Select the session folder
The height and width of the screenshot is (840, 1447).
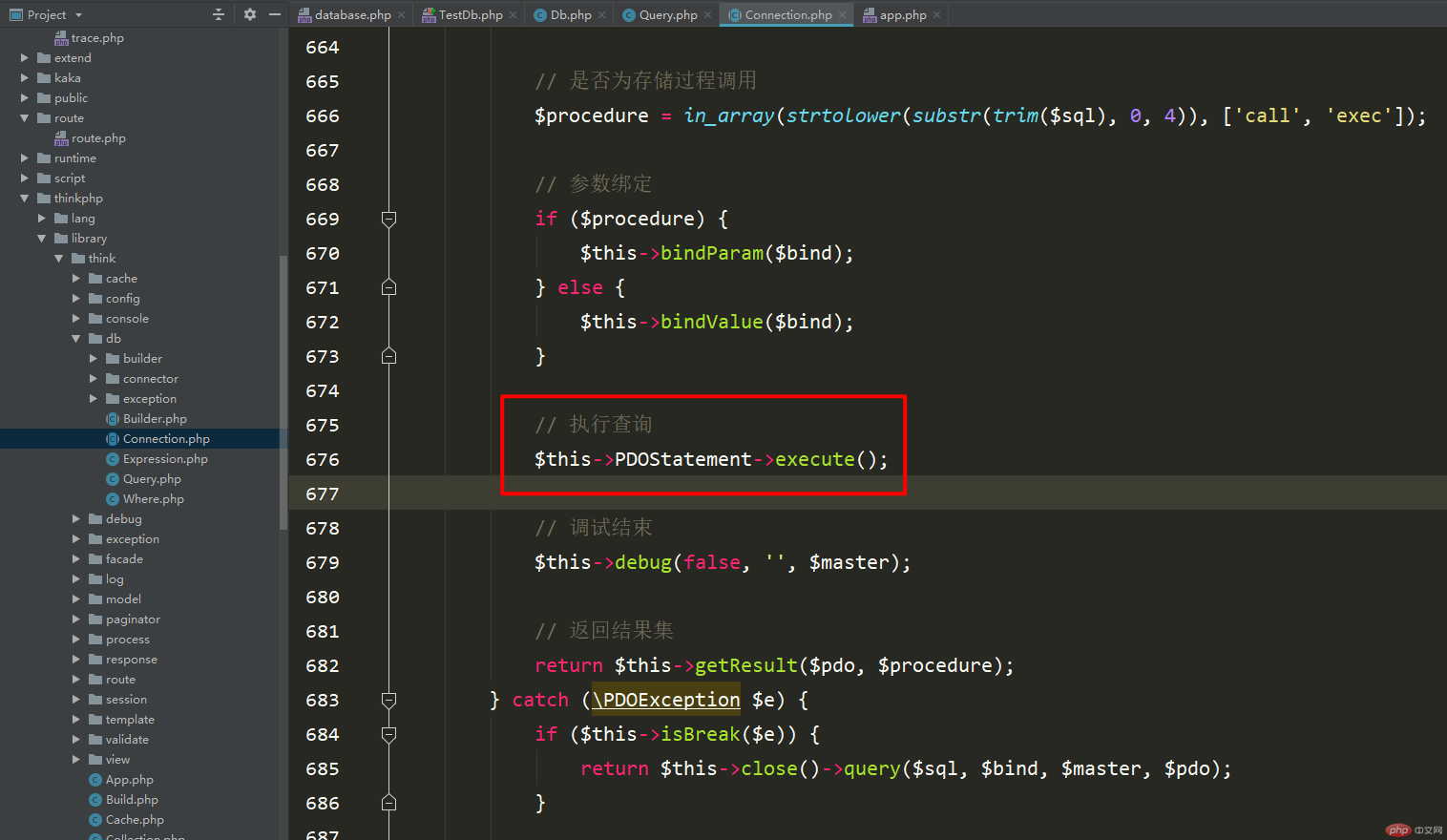tap(126, 700)
